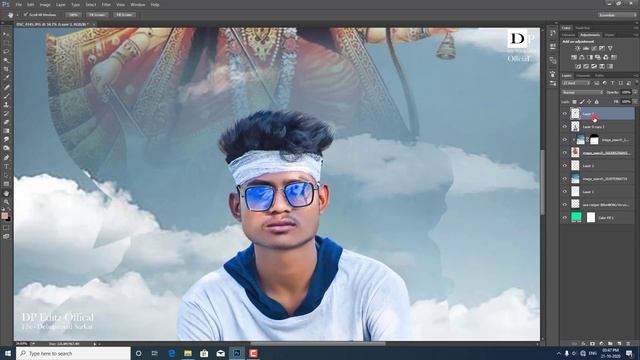Click the lock all layer icon
The image size is (640, 360).
point(596,102)
